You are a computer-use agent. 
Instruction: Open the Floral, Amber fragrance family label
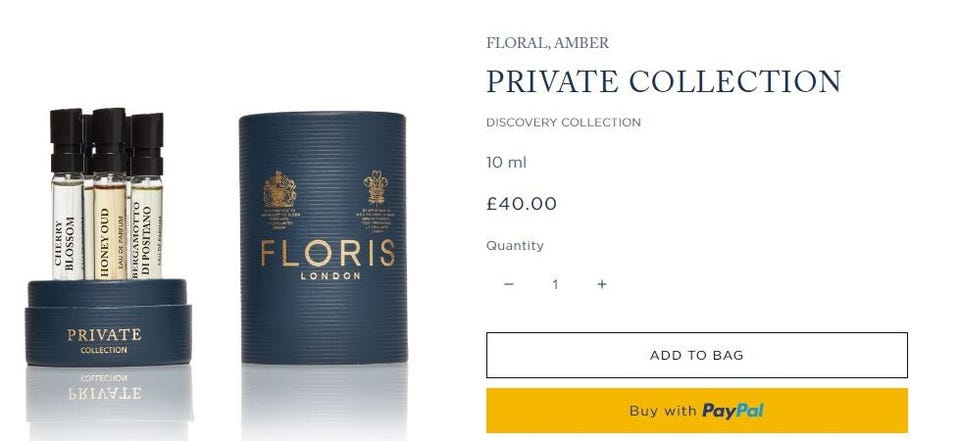(547, 43)
